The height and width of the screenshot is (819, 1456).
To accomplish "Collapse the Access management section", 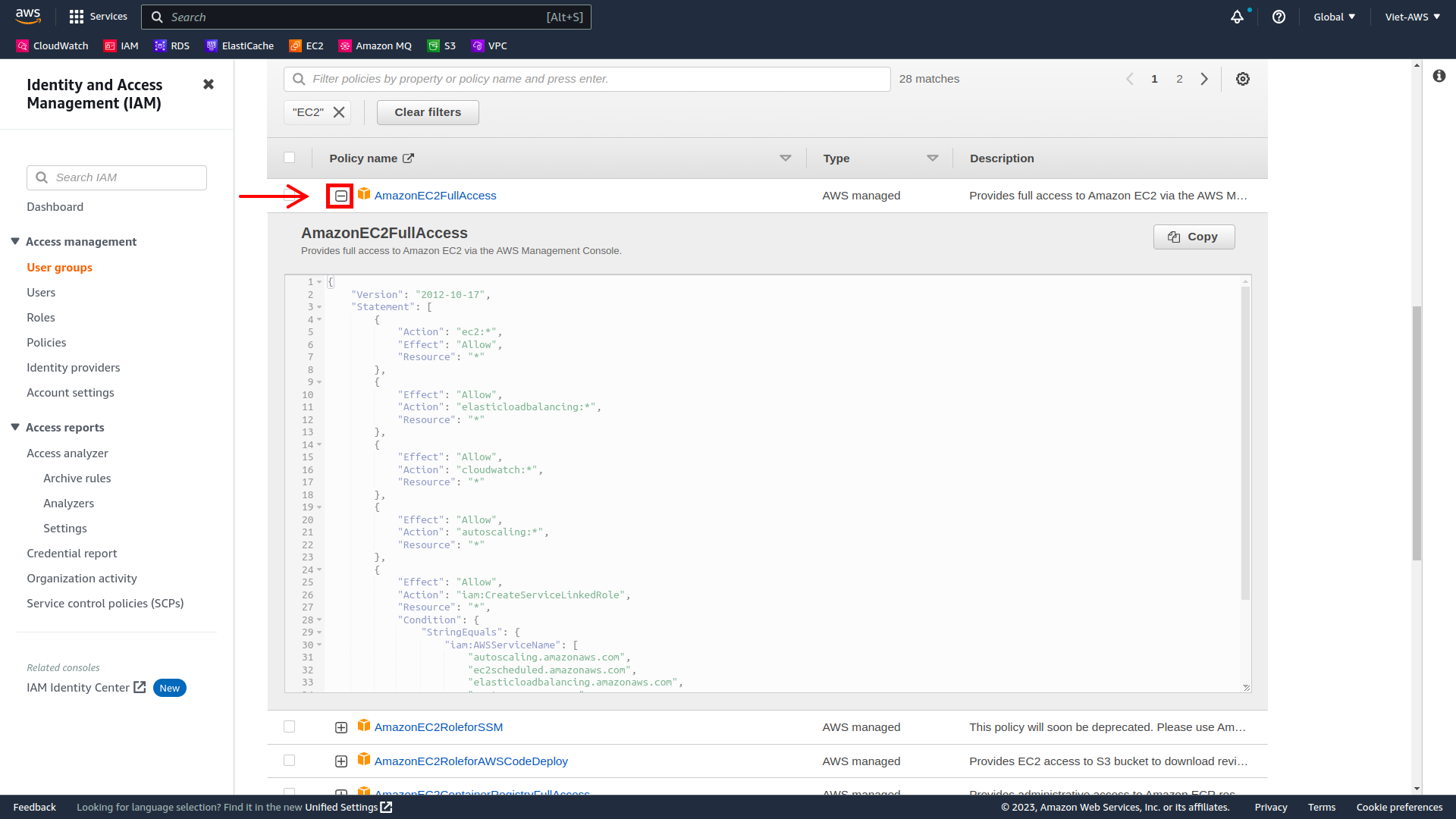I will pos(15,241).
